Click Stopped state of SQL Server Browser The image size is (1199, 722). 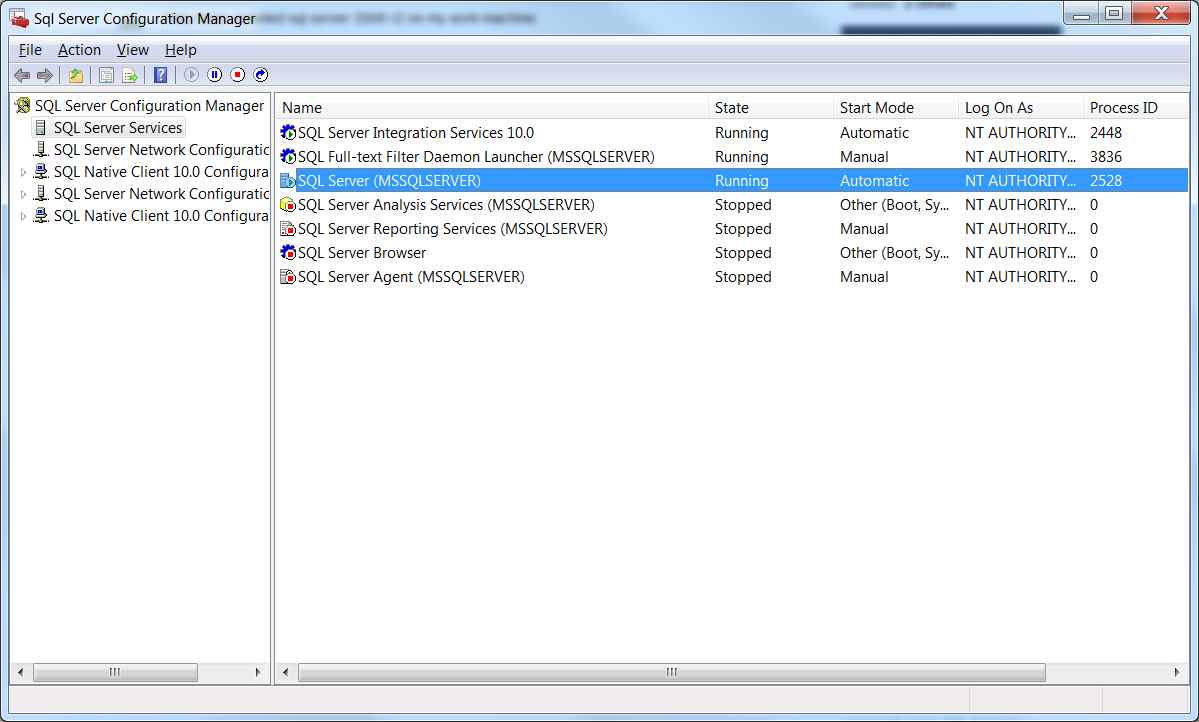coord(743,252)
